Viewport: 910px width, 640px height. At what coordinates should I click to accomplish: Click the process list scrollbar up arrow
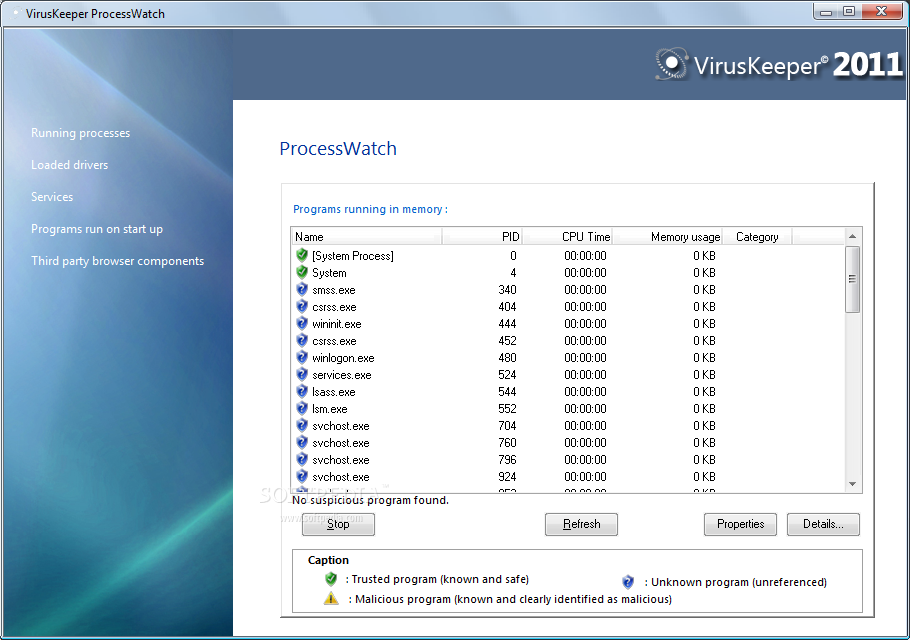pyautogui.click(x=852, y=236)
